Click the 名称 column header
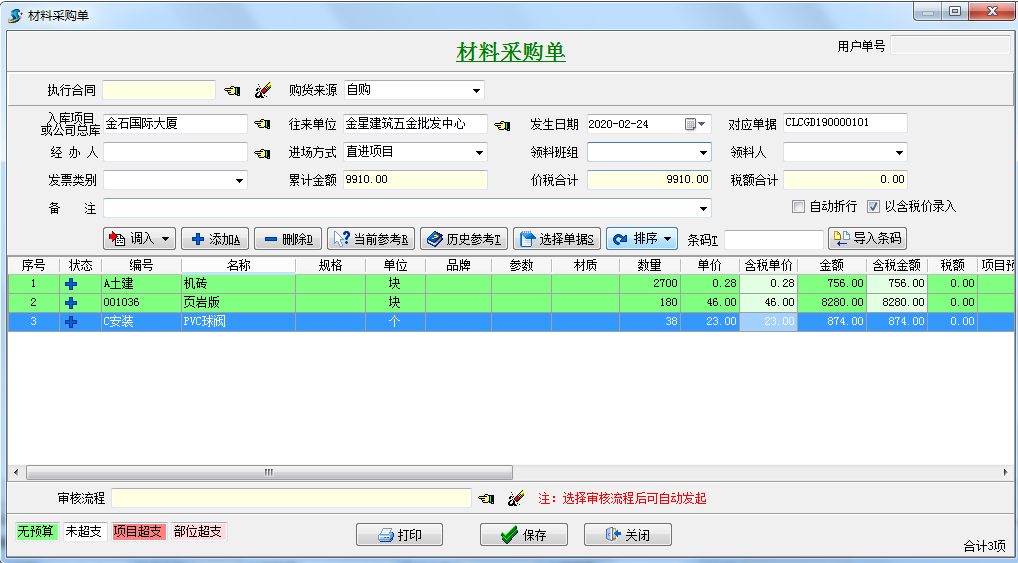This screenshot has width=1018, height=563. click(x=238, y=265)
